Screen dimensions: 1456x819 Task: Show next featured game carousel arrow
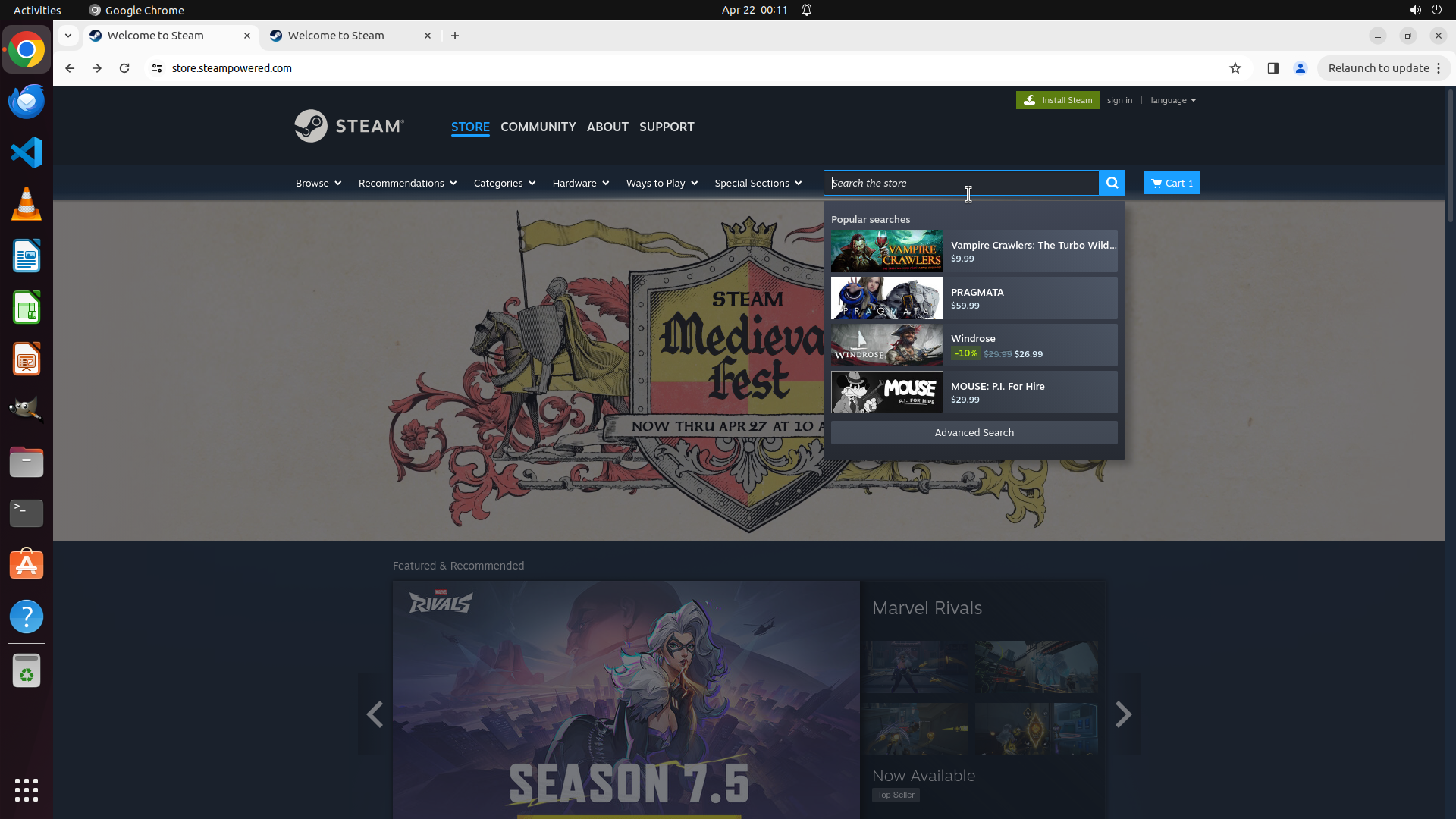point(1123,714)
